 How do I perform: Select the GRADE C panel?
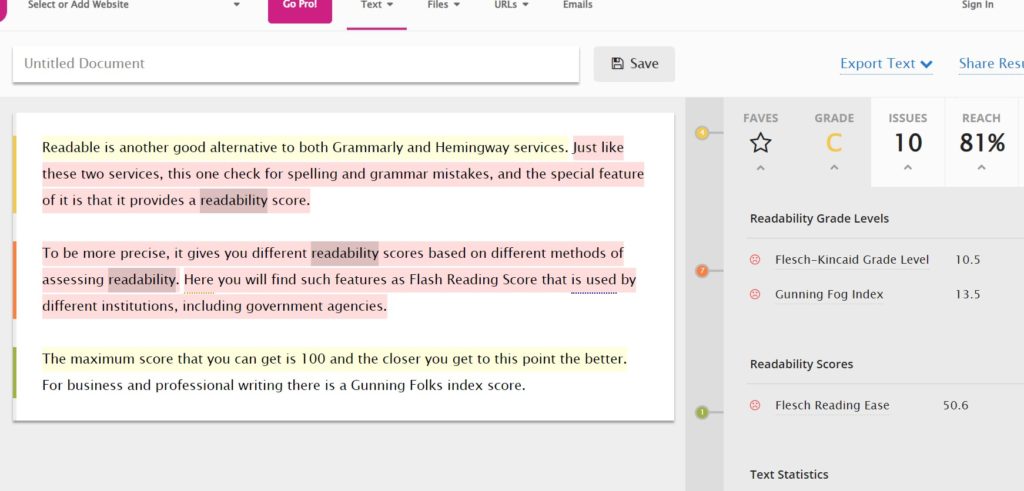pyautogui.click(x=834, y=142)
